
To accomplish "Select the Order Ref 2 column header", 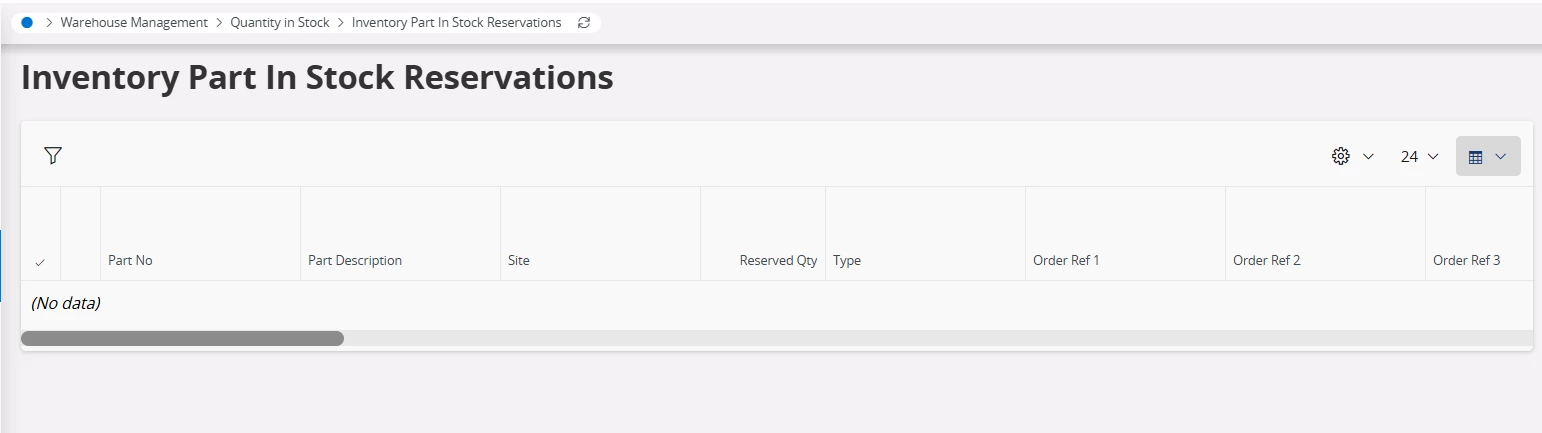I will tap(1266, 260).
